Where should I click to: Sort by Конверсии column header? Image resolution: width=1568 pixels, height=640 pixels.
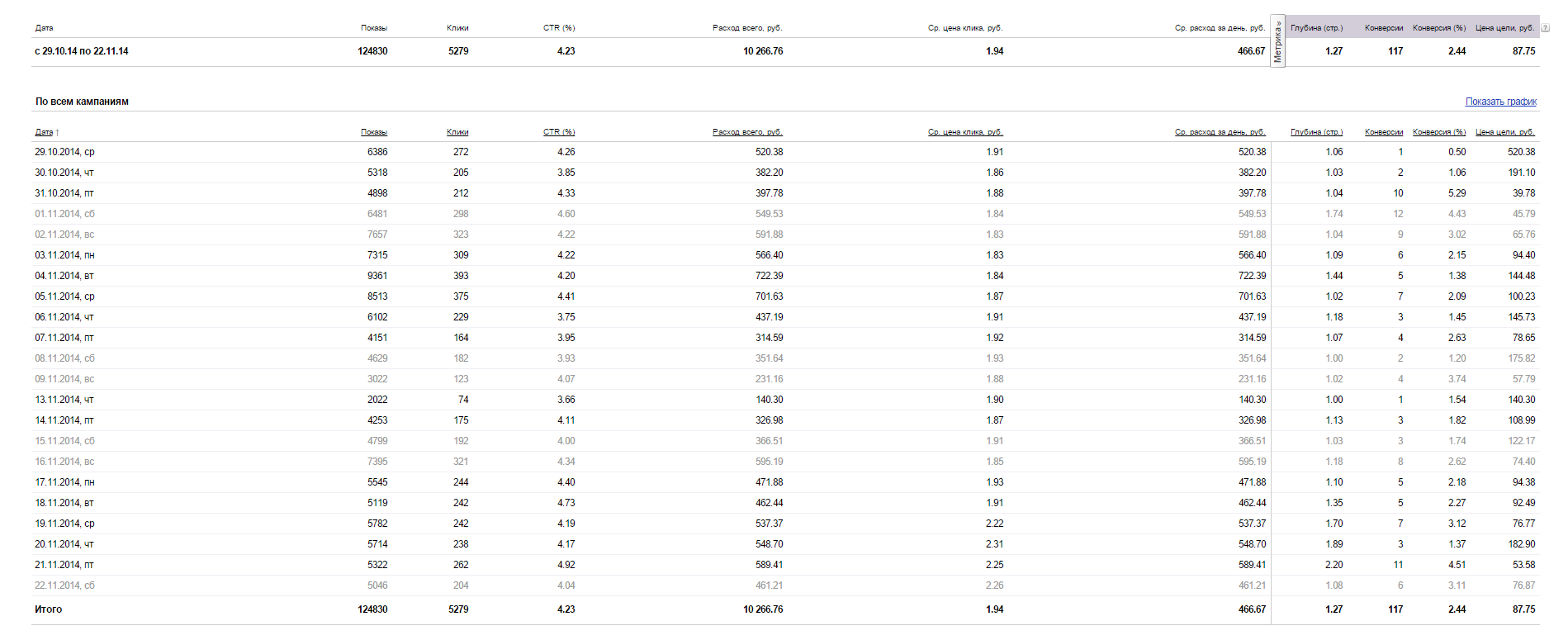(x=1384, y=132)
